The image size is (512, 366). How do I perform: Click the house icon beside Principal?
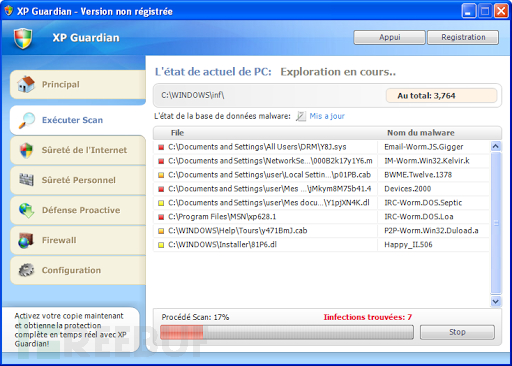click(26, 84)
